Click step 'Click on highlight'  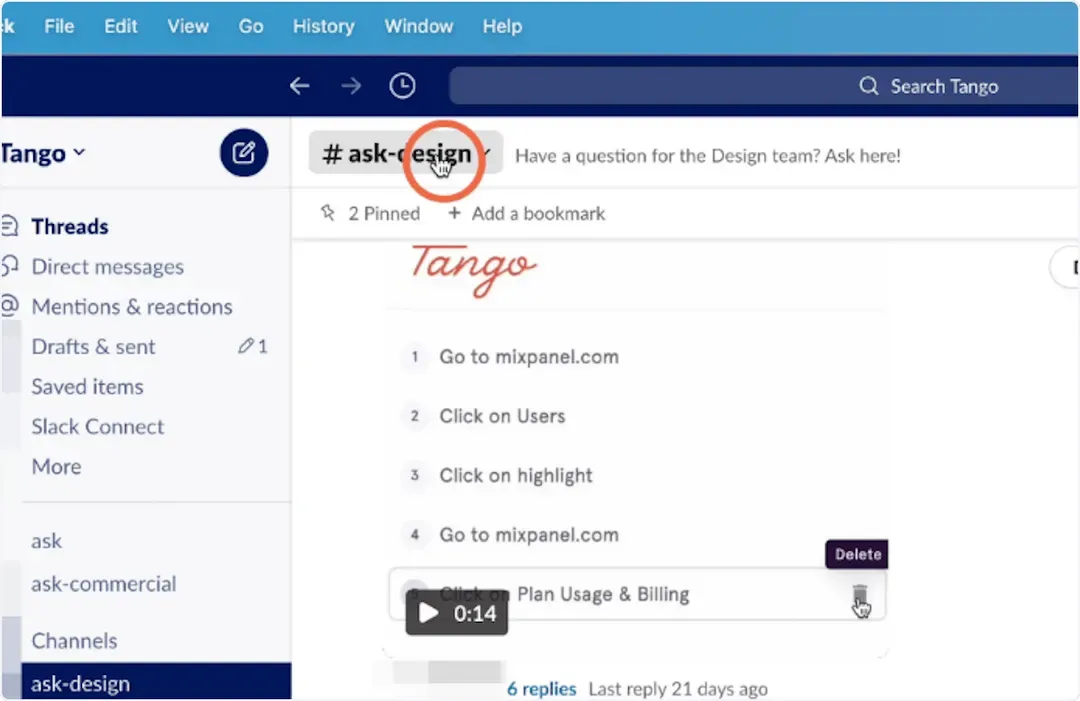point(516,475)
